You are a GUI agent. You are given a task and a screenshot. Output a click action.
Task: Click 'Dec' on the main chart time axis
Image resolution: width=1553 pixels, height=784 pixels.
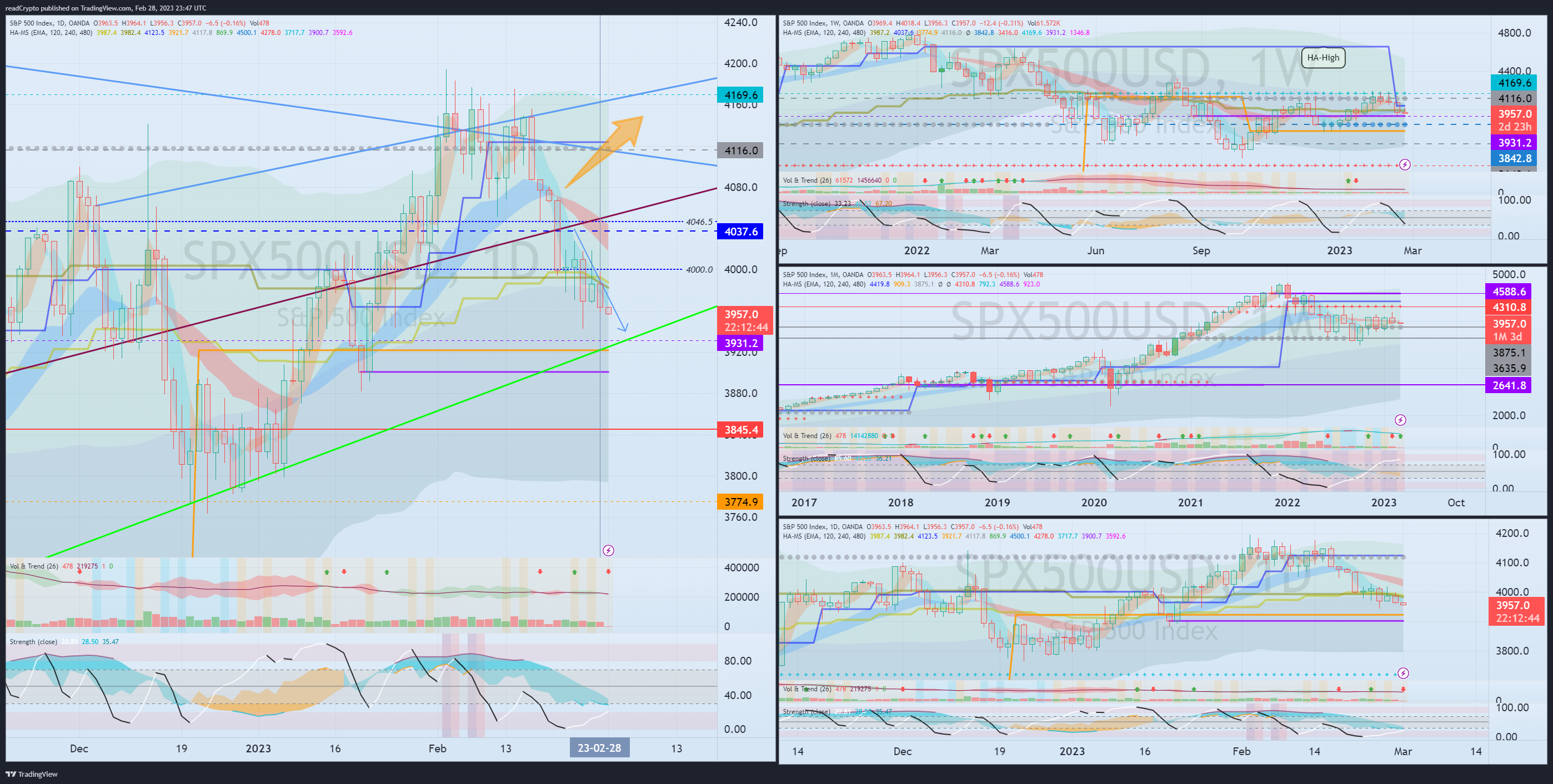click(x=79, y=748)
